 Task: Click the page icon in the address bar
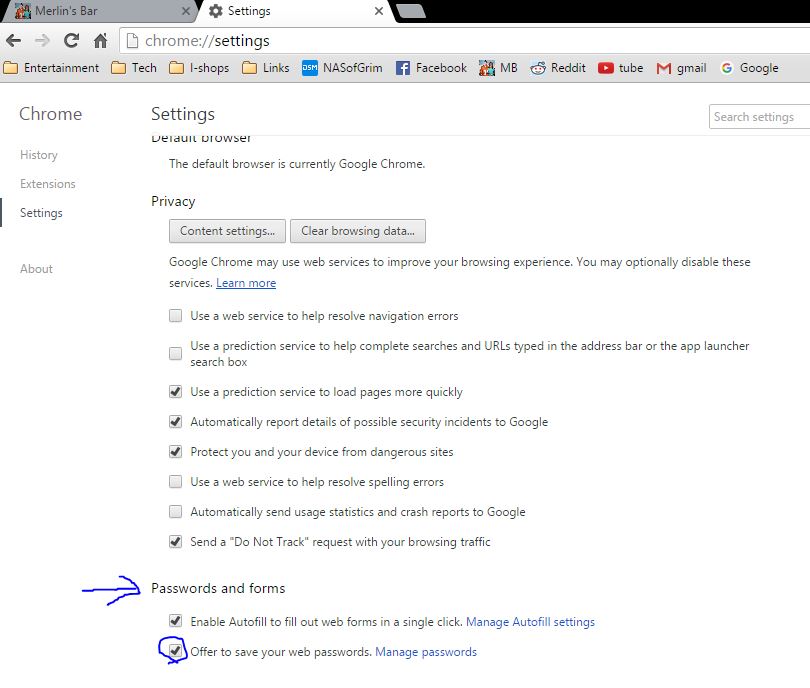132,40
